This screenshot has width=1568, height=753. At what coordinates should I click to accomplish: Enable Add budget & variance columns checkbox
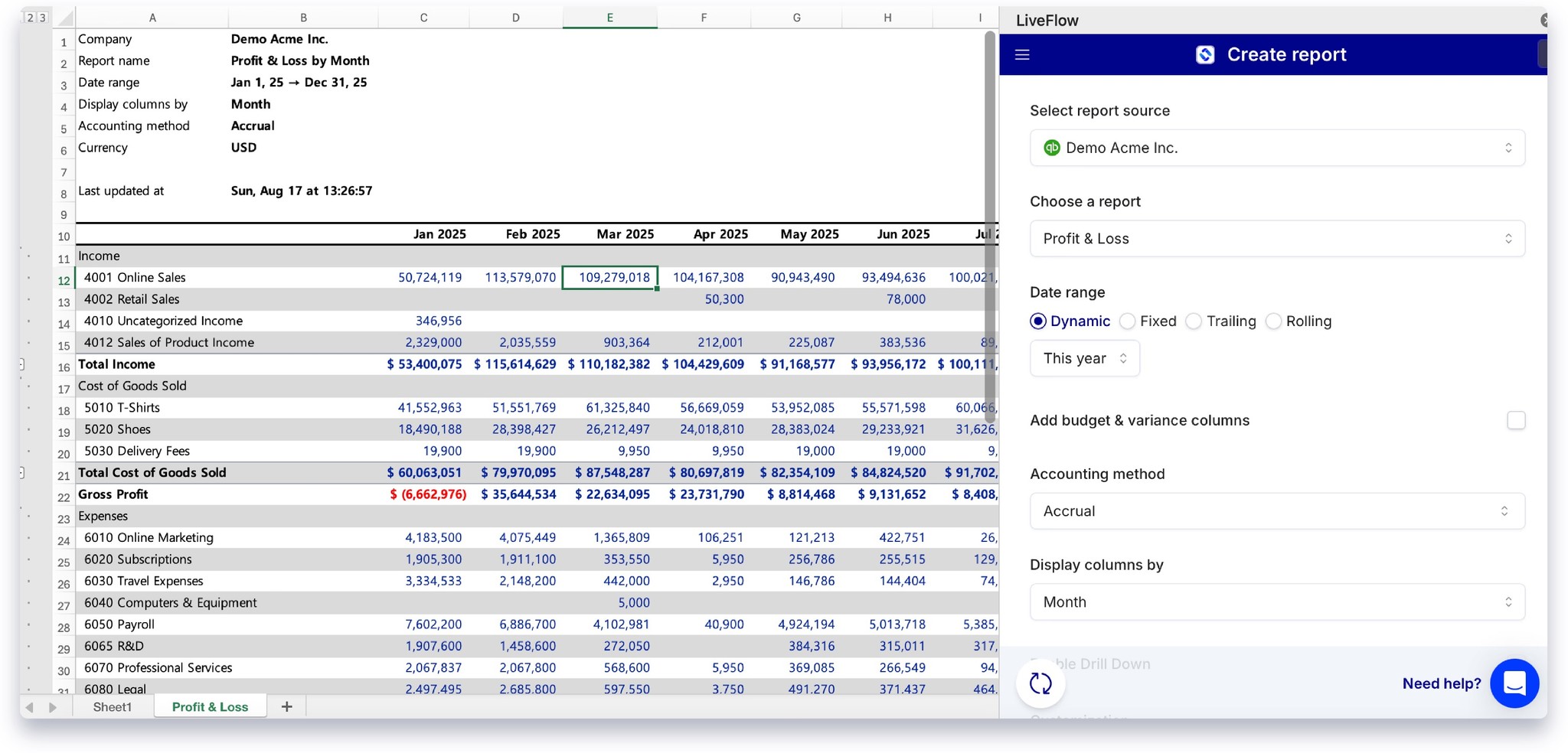1515,420
